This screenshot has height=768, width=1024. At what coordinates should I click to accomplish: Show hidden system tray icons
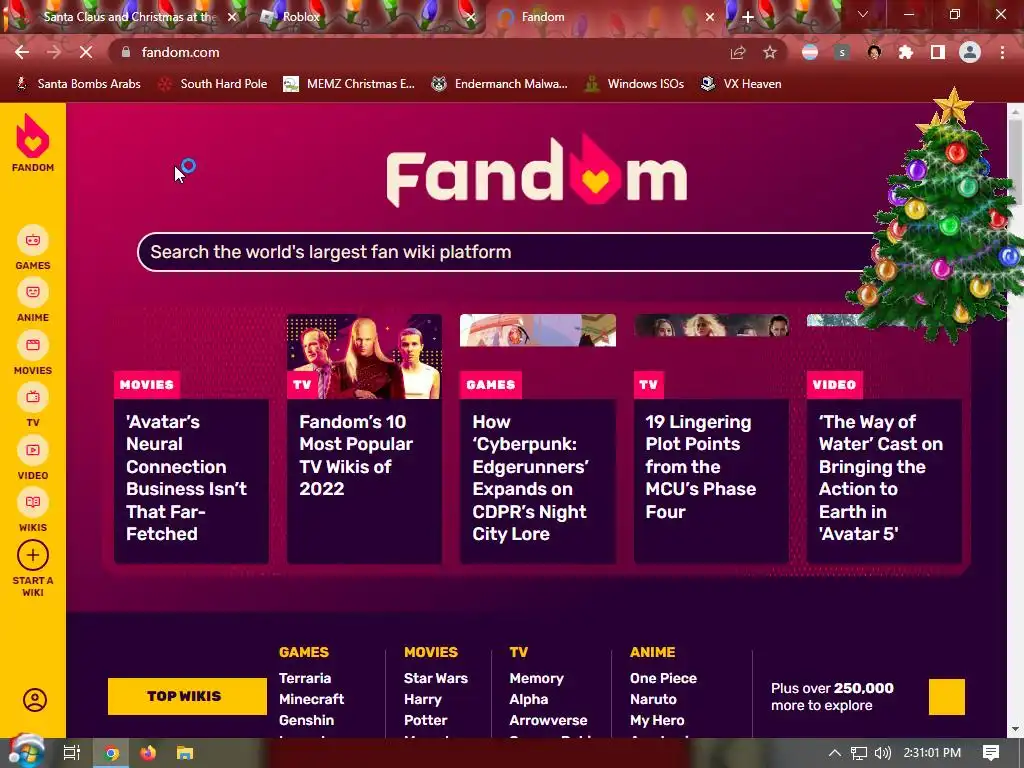[835, 753]
